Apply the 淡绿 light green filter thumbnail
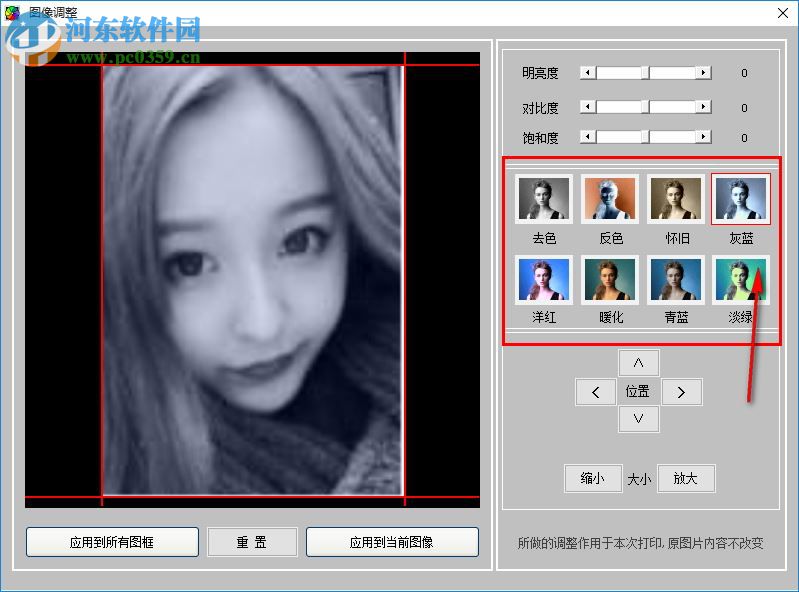 [x=741, y=280]
